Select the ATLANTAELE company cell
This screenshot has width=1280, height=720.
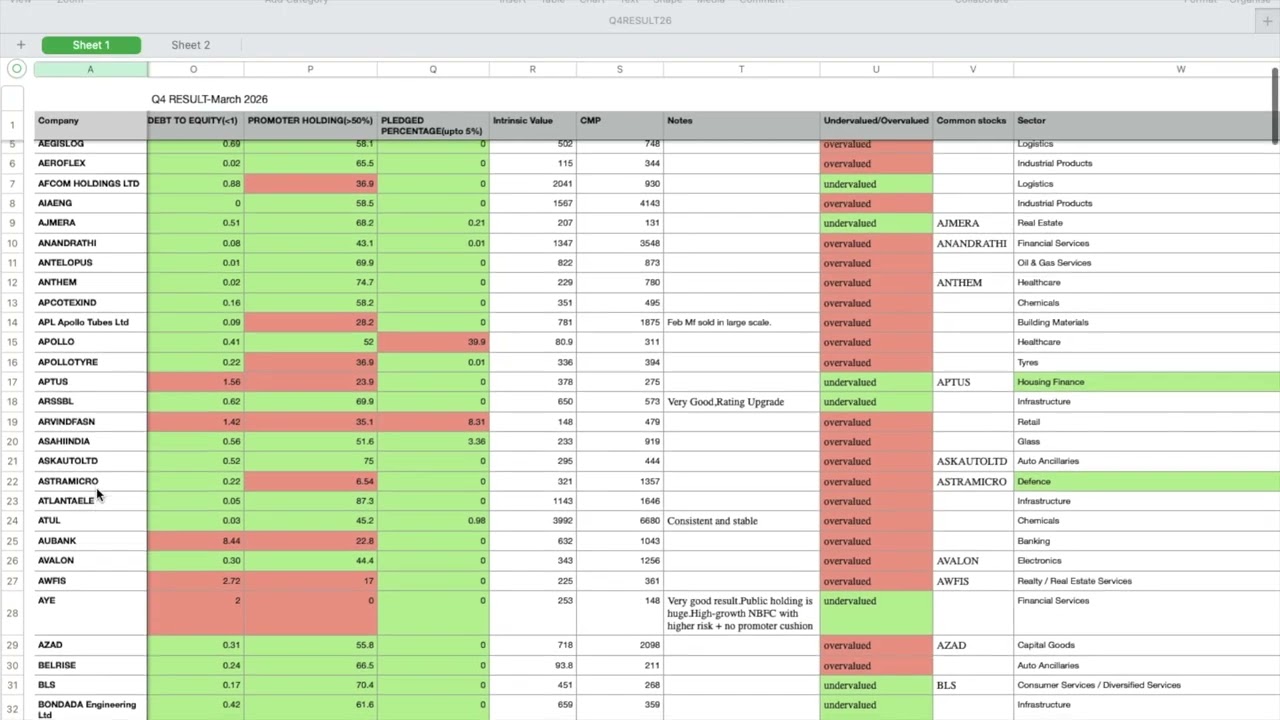(x=90, y=501)
